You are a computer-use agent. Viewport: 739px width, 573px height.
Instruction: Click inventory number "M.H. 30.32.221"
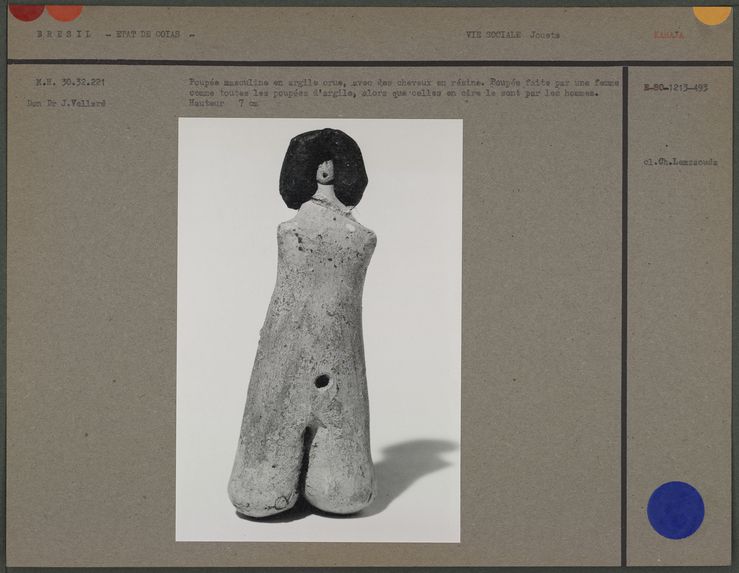point(70,82)
